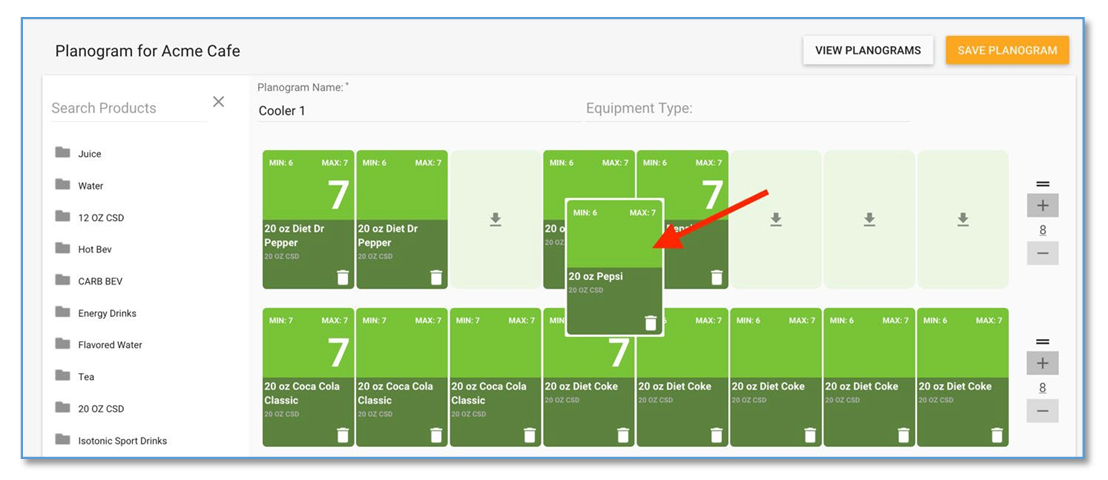This screenshot has width=1108, height=480.
Task: Open the Flavored Water folder
Action: [x=98, y=344]
